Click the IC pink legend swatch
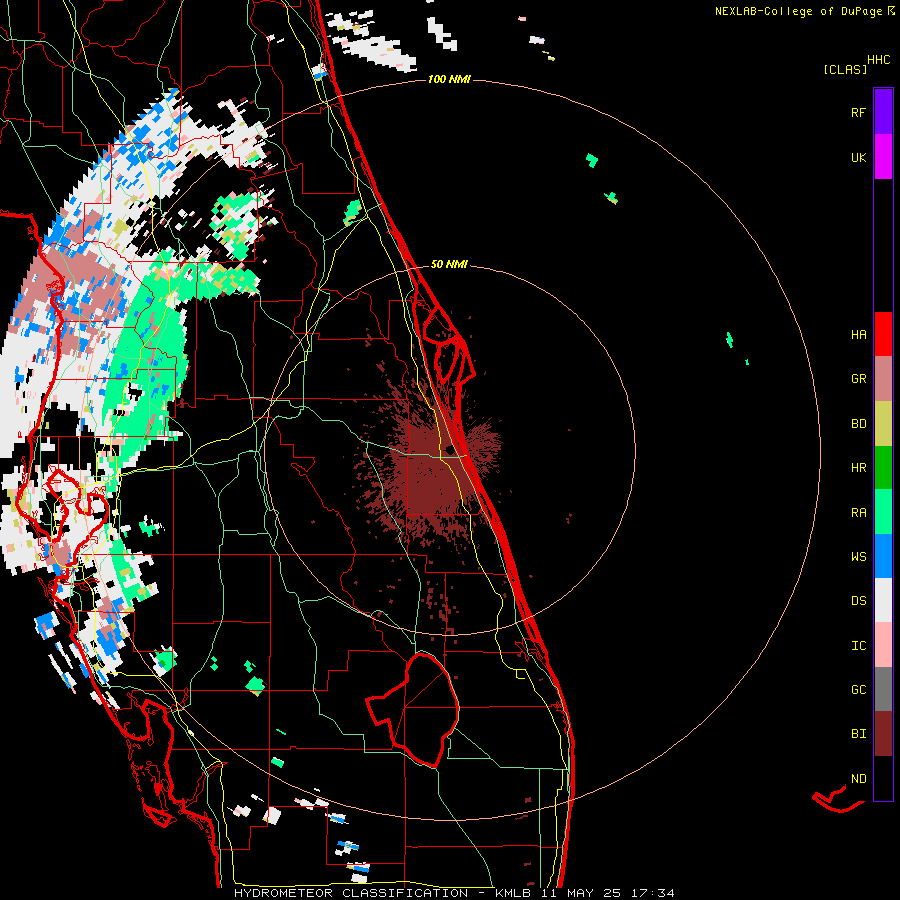Viewport: 900px width, 900px height. coord(883,645)
